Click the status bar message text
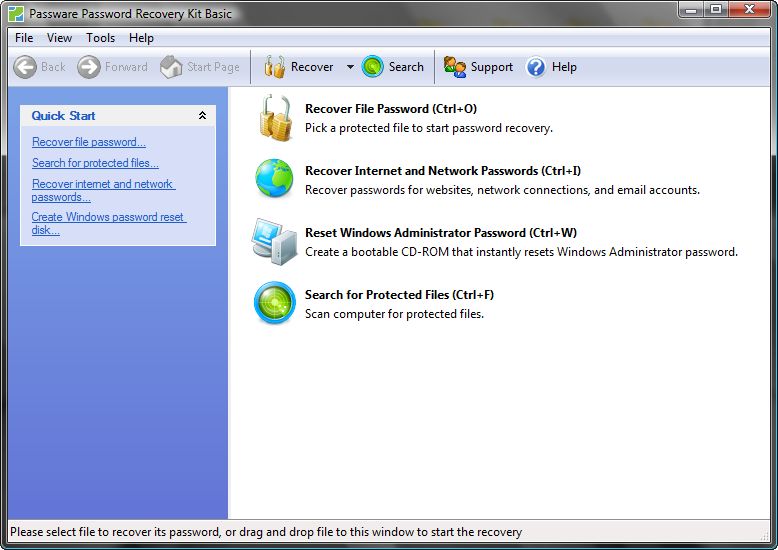778x550 pixels. [x=266, y=532]
